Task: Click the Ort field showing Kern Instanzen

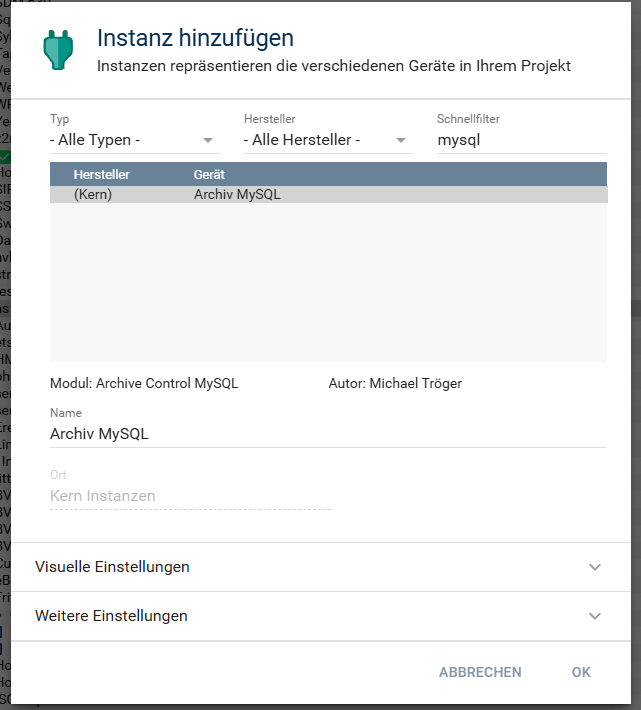Action: pyautogui.click(x=190, y=496)
